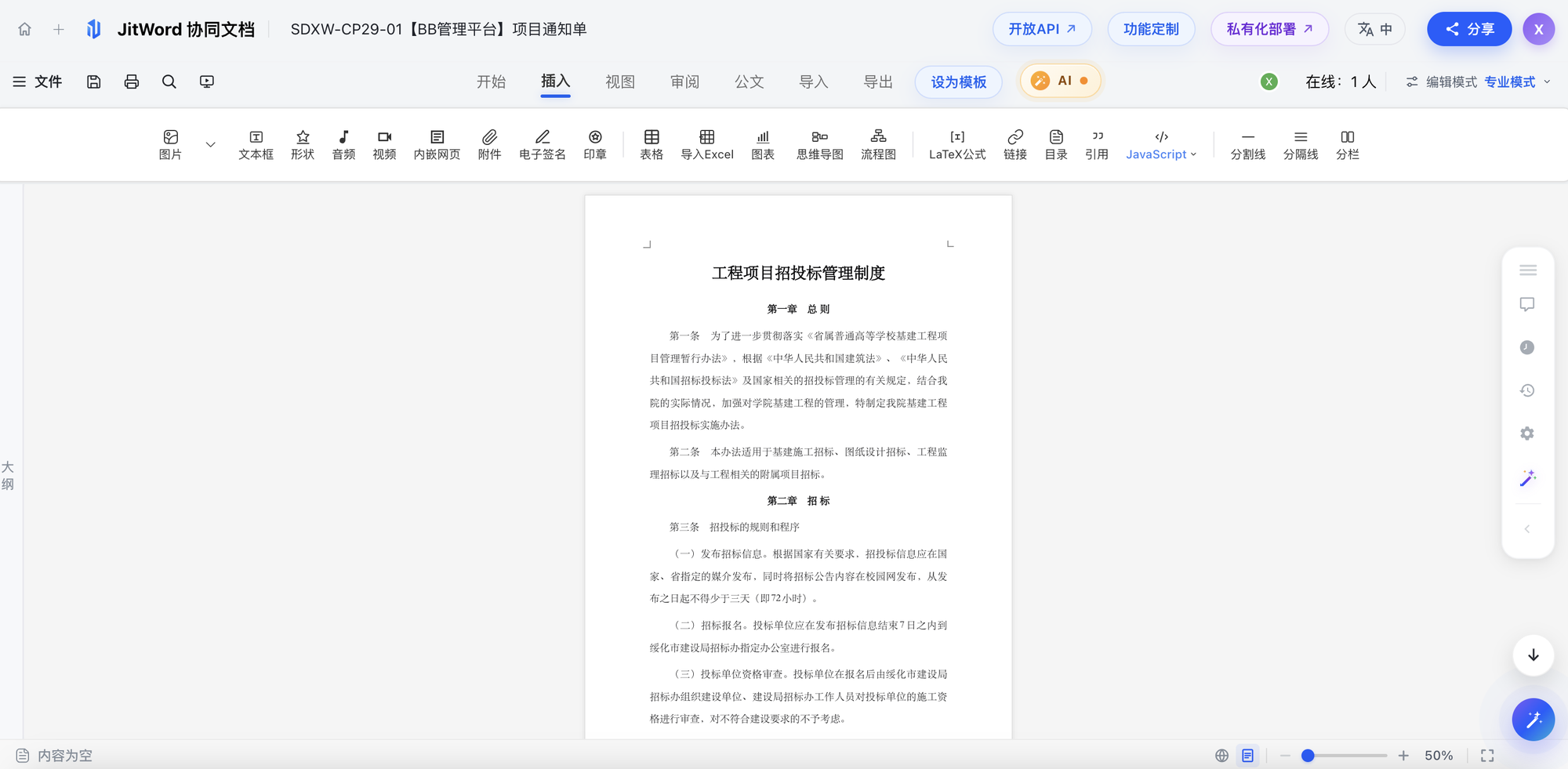
Task: Split the page with 分栏 columns
Action: [x=1348, y=145]
